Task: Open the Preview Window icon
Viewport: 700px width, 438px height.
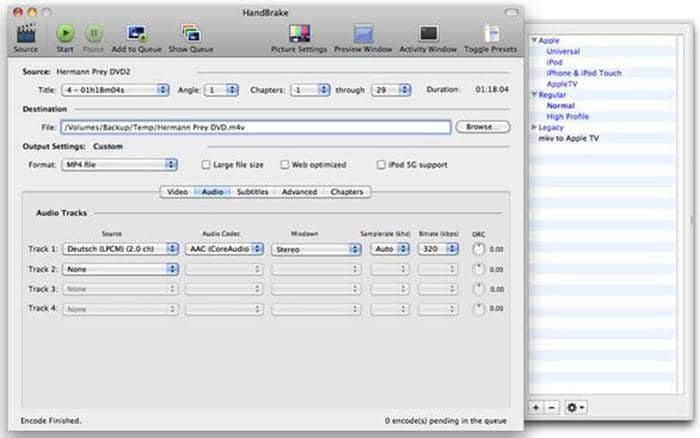Action: (x=364, y=33)
